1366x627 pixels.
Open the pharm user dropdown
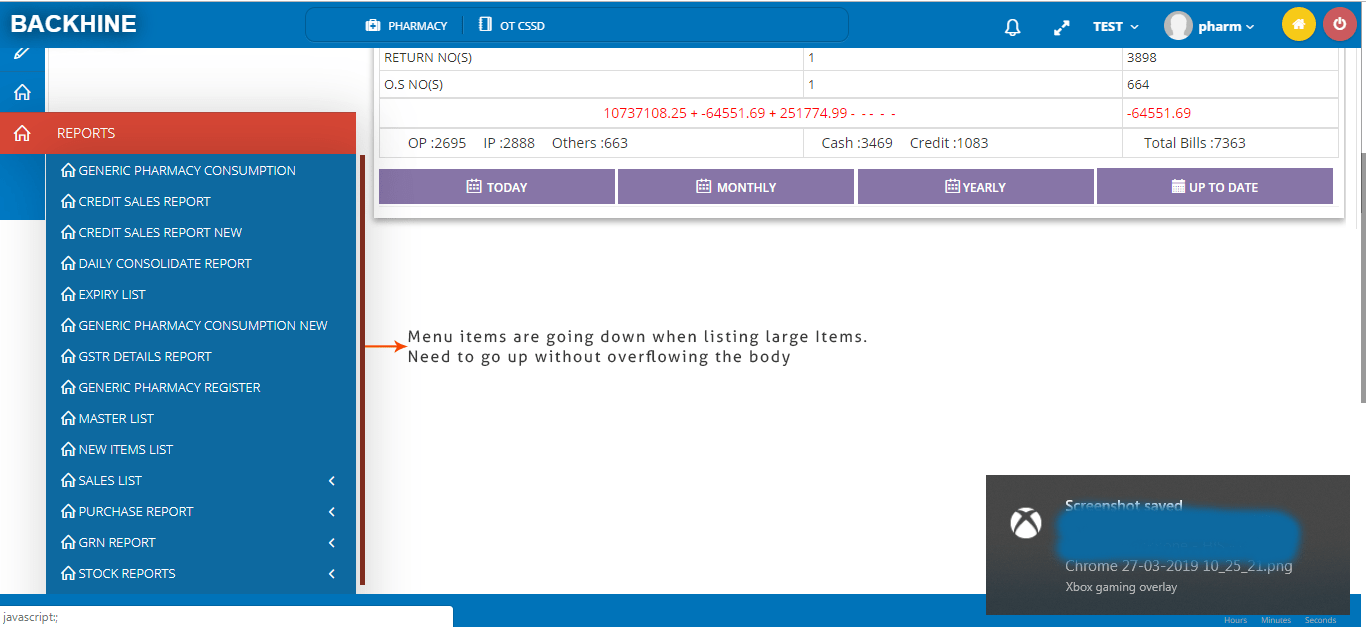pos(1220,26)
